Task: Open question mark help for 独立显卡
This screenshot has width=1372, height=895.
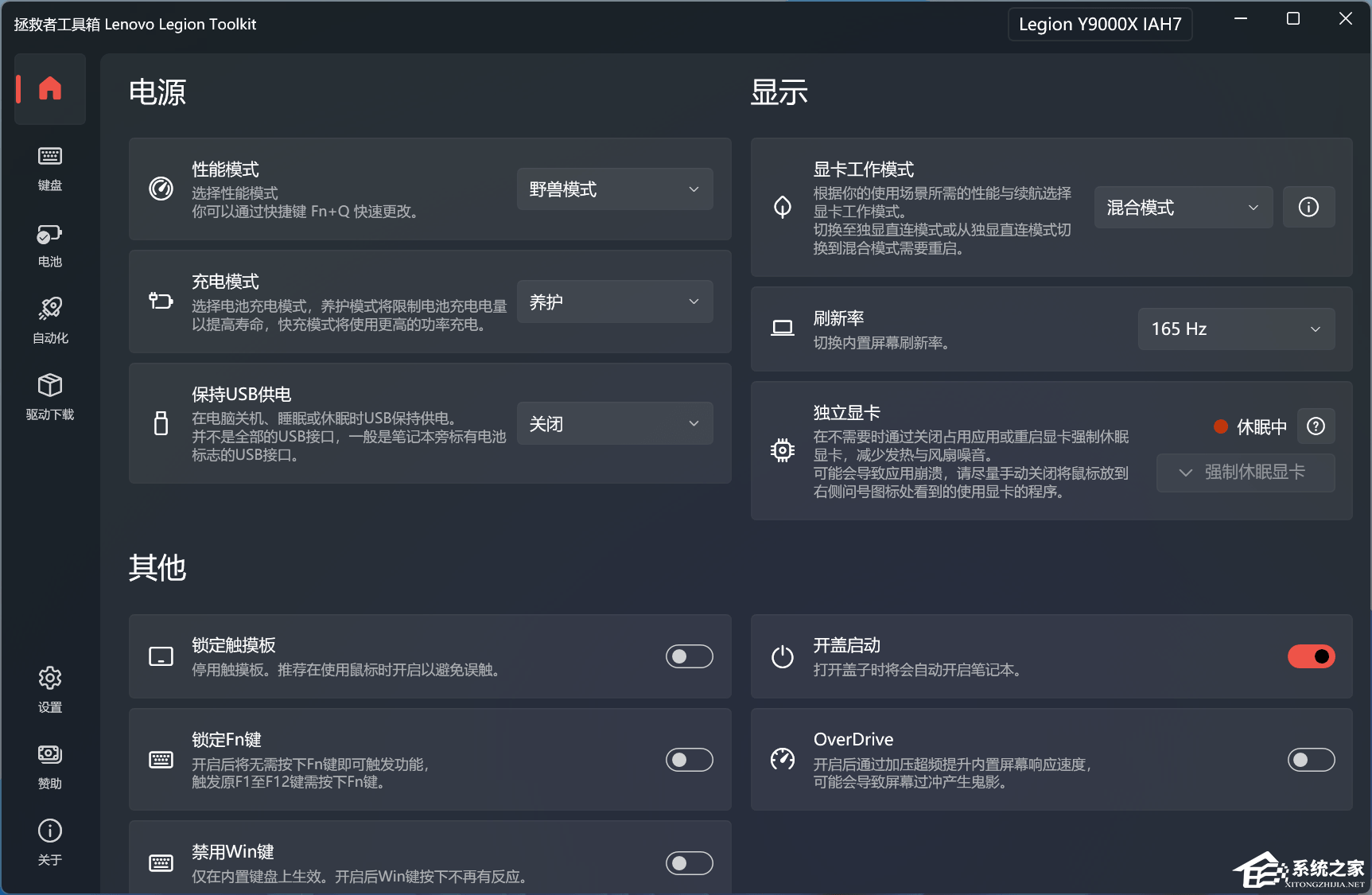Action: point(1316,426)
